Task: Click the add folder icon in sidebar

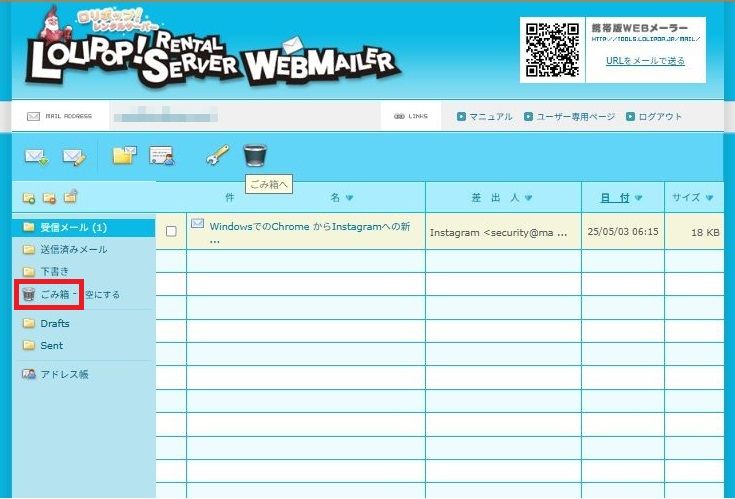Action: point(29,198)
